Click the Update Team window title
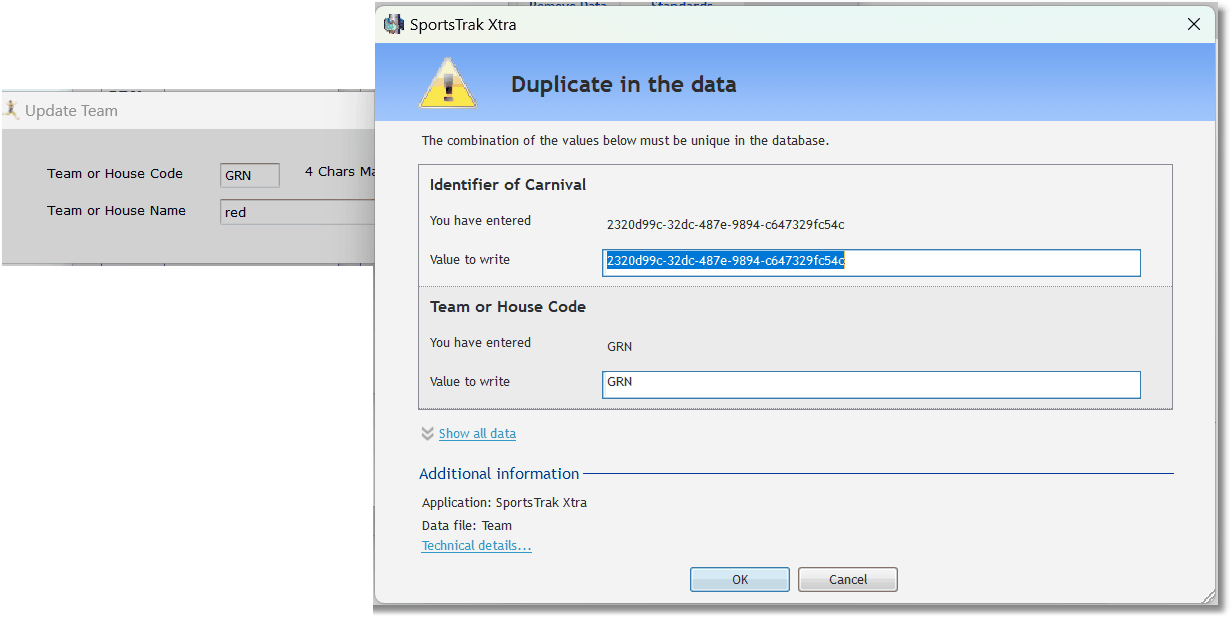This screenshot has height=619, width=1232. (71, 111)
